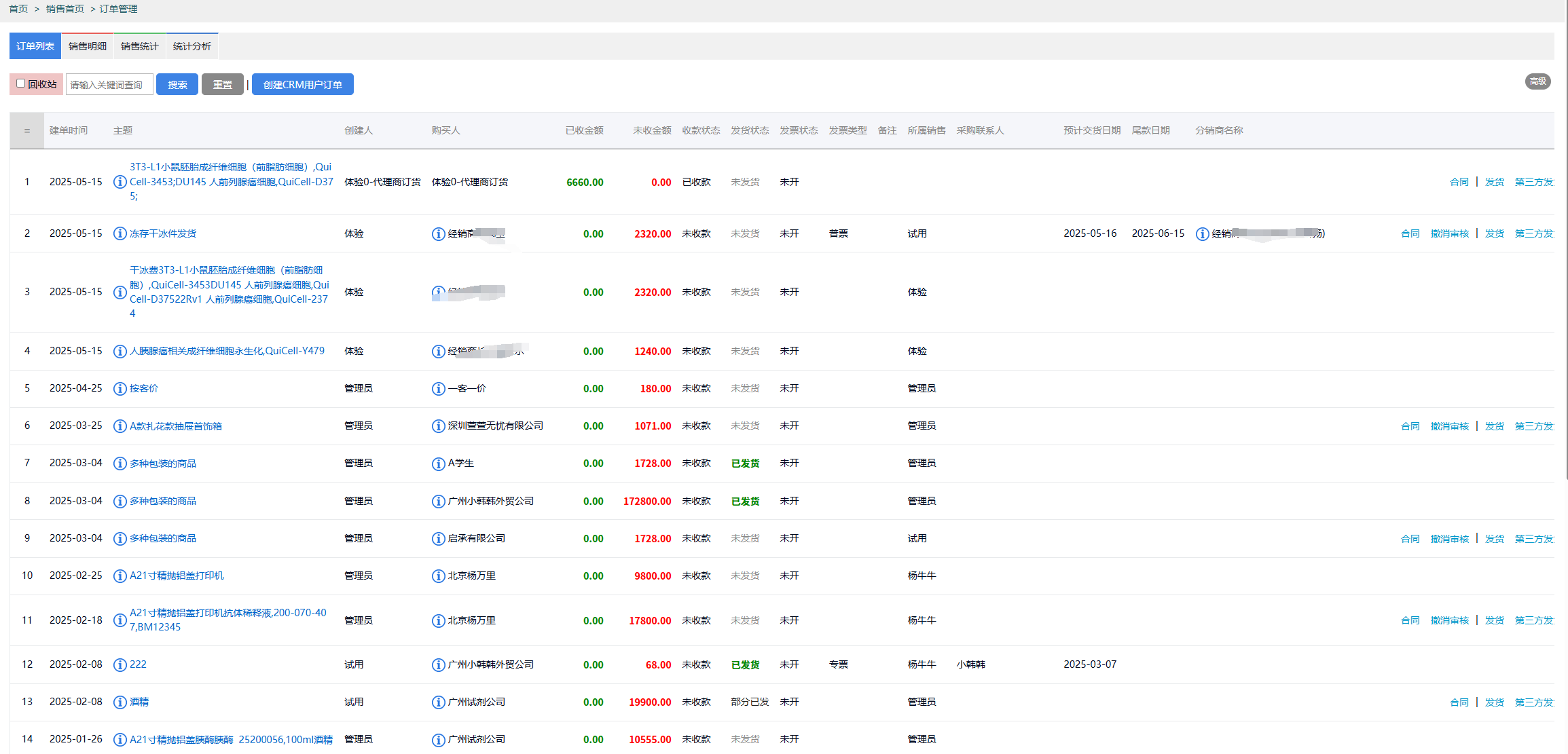Image resolution: width=1568 pixels, height=754 pixels.
Task: Click 撤消审核 for 冻存干冰件发货 order
Action: (x=1450, y=233)
